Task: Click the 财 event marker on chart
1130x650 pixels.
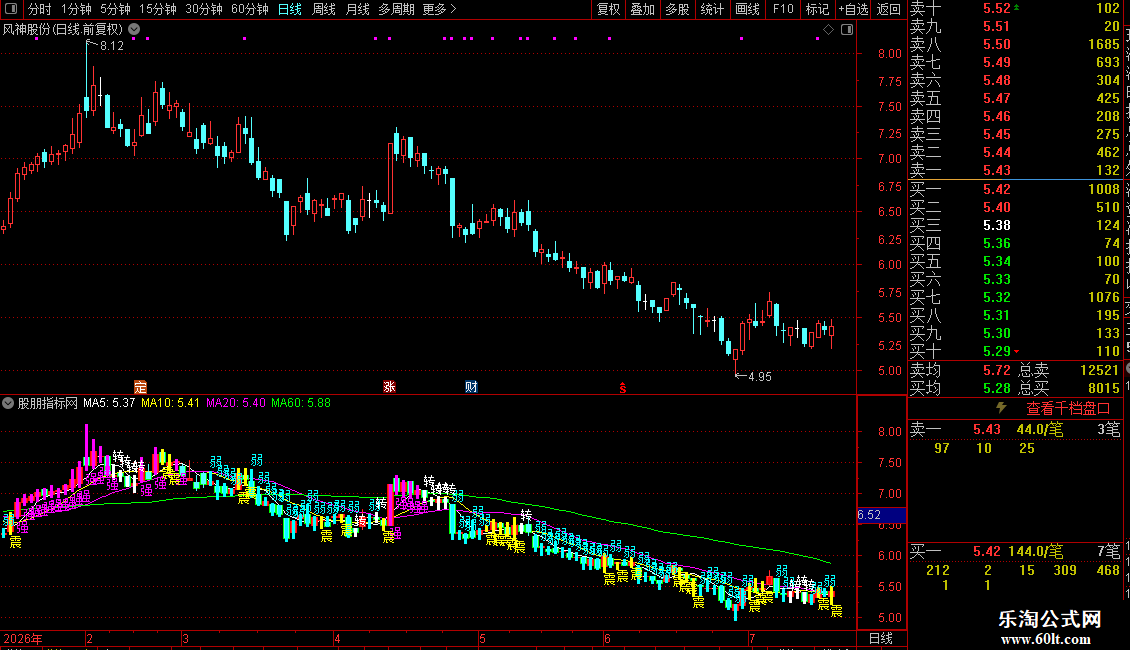Action: point(471,387)
